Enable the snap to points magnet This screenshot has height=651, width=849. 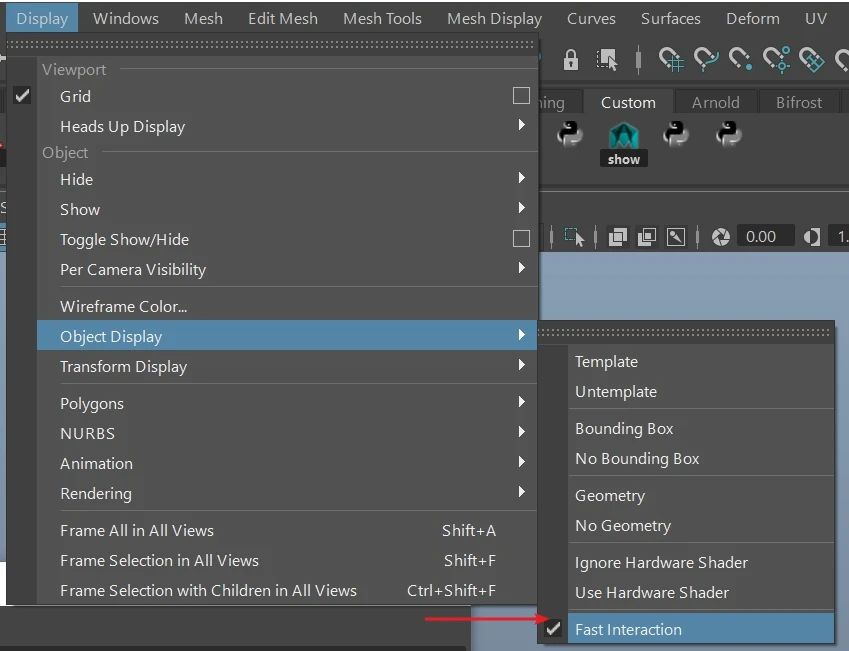click(741, 60)
